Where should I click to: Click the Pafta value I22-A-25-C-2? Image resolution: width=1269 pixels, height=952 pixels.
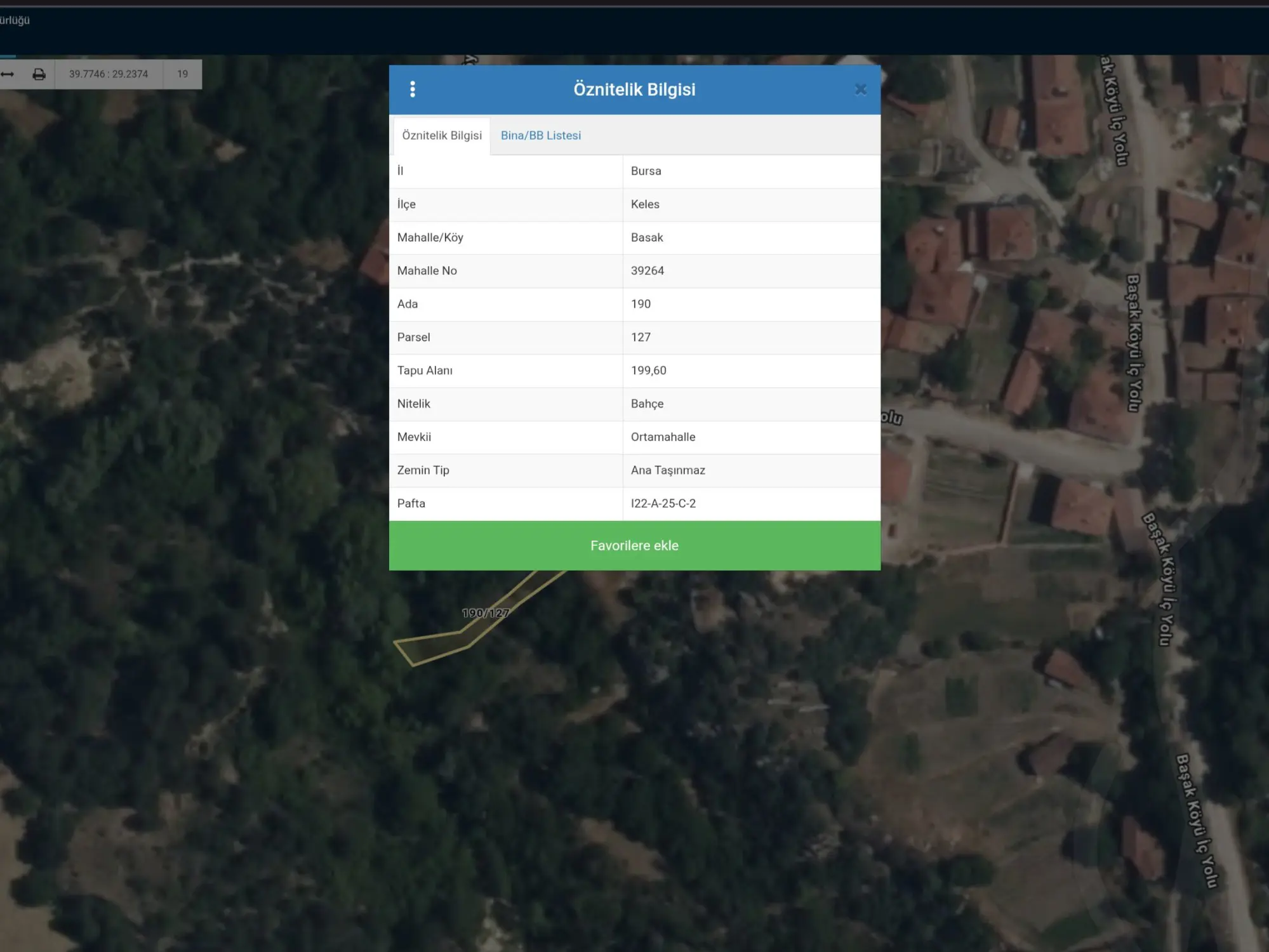(x=663, y=503)
